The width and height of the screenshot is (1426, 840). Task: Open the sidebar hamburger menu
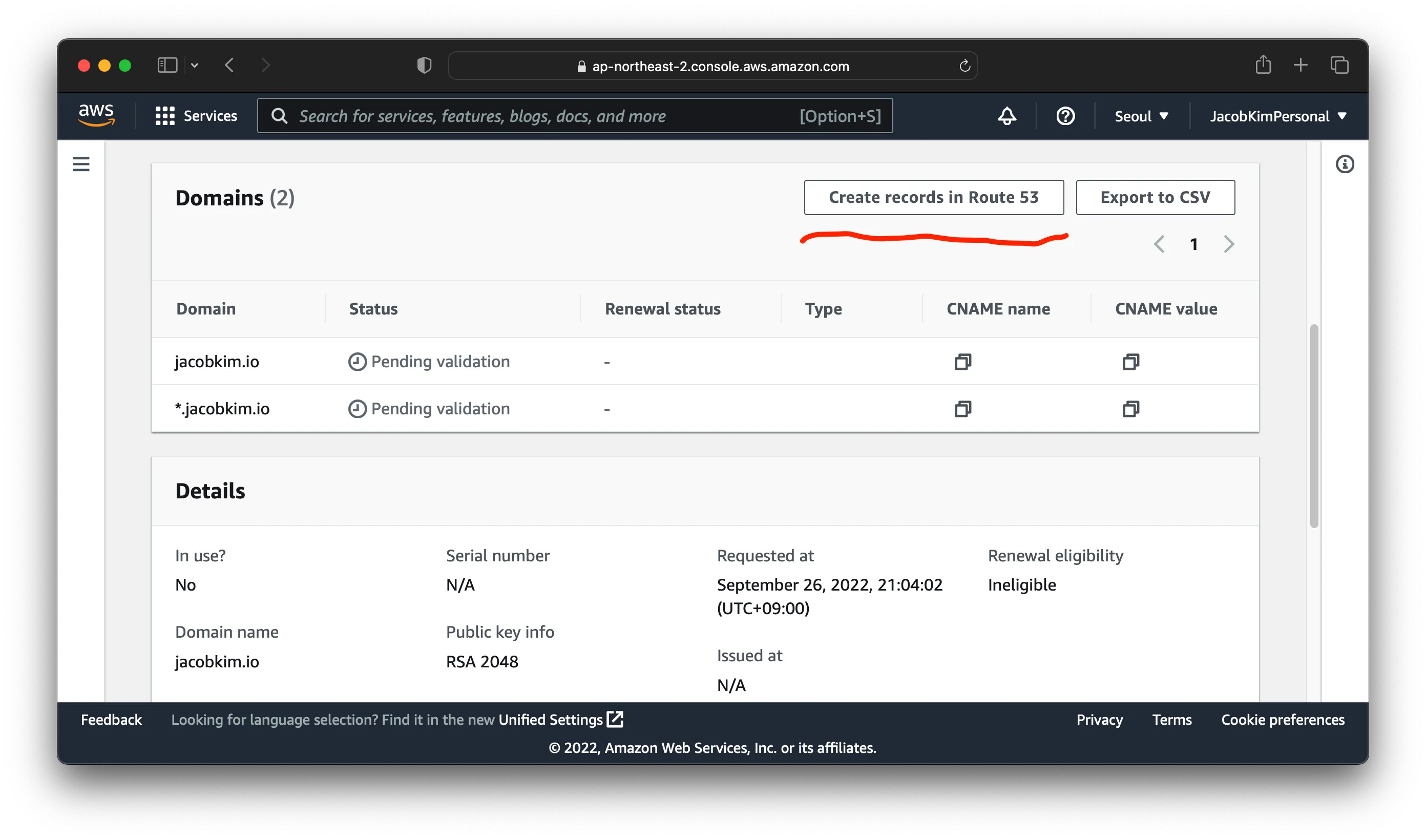point(81,163)
